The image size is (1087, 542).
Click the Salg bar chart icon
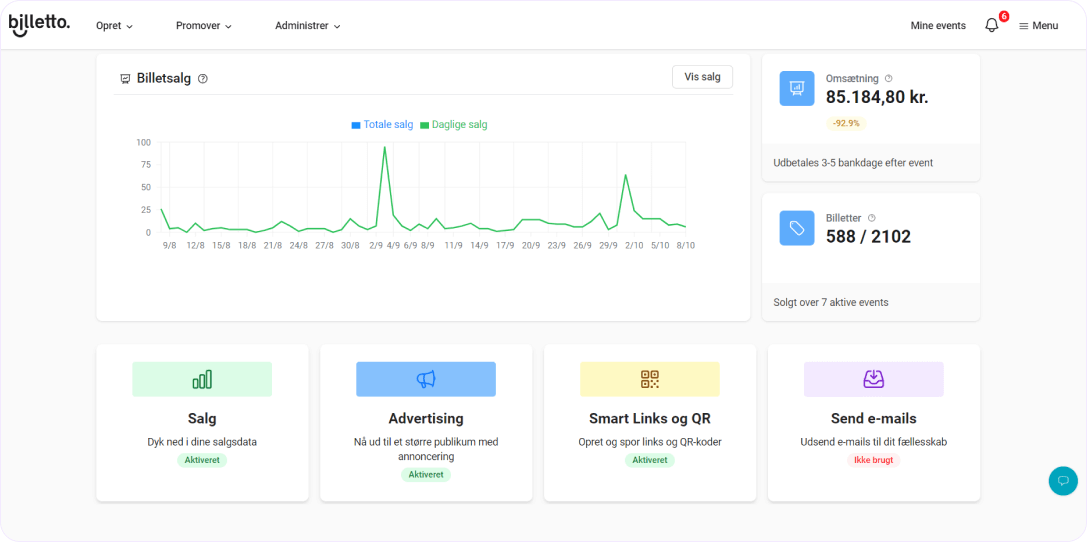tap(202, 379)
